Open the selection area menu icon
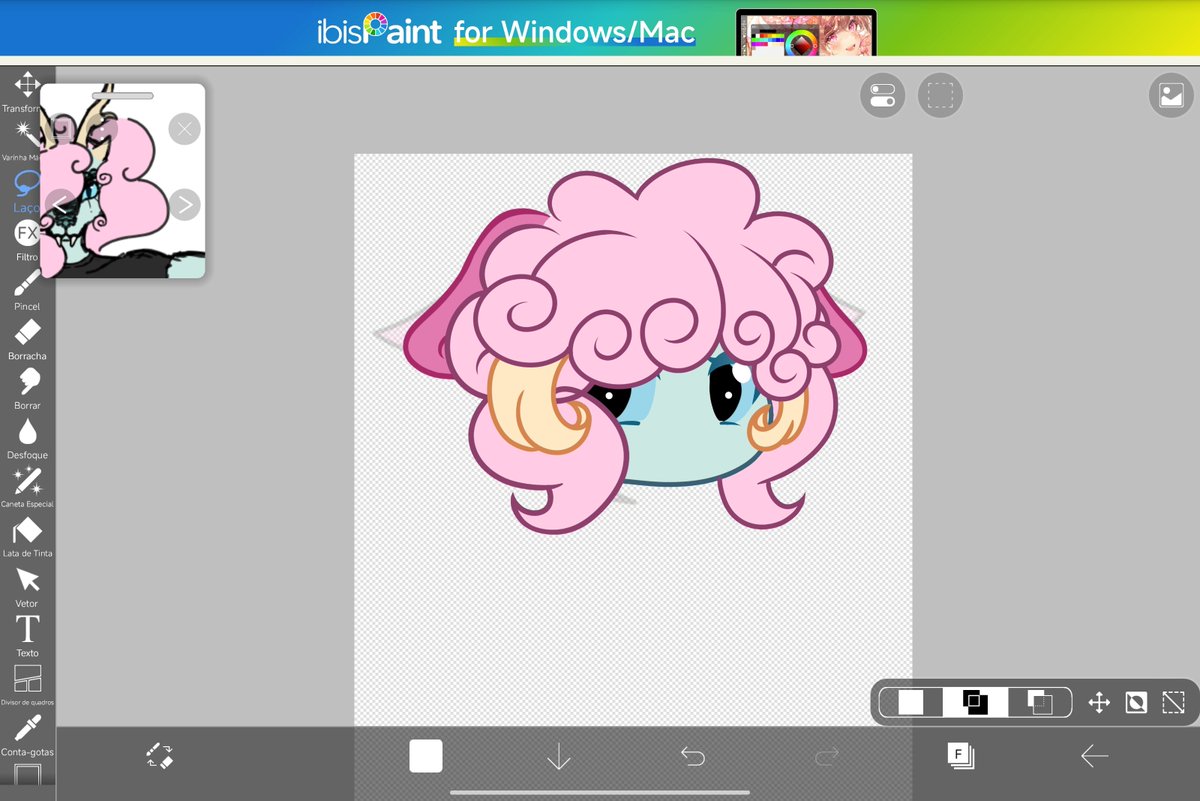This screenshot has height=801, width=1200. click(940, 95)
